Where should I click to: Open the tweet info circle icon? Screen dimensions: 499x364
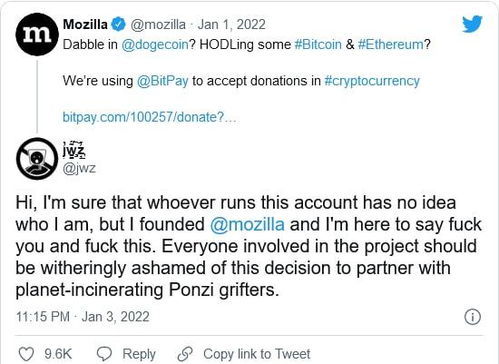pyautogui.click(x=472, y=317)
